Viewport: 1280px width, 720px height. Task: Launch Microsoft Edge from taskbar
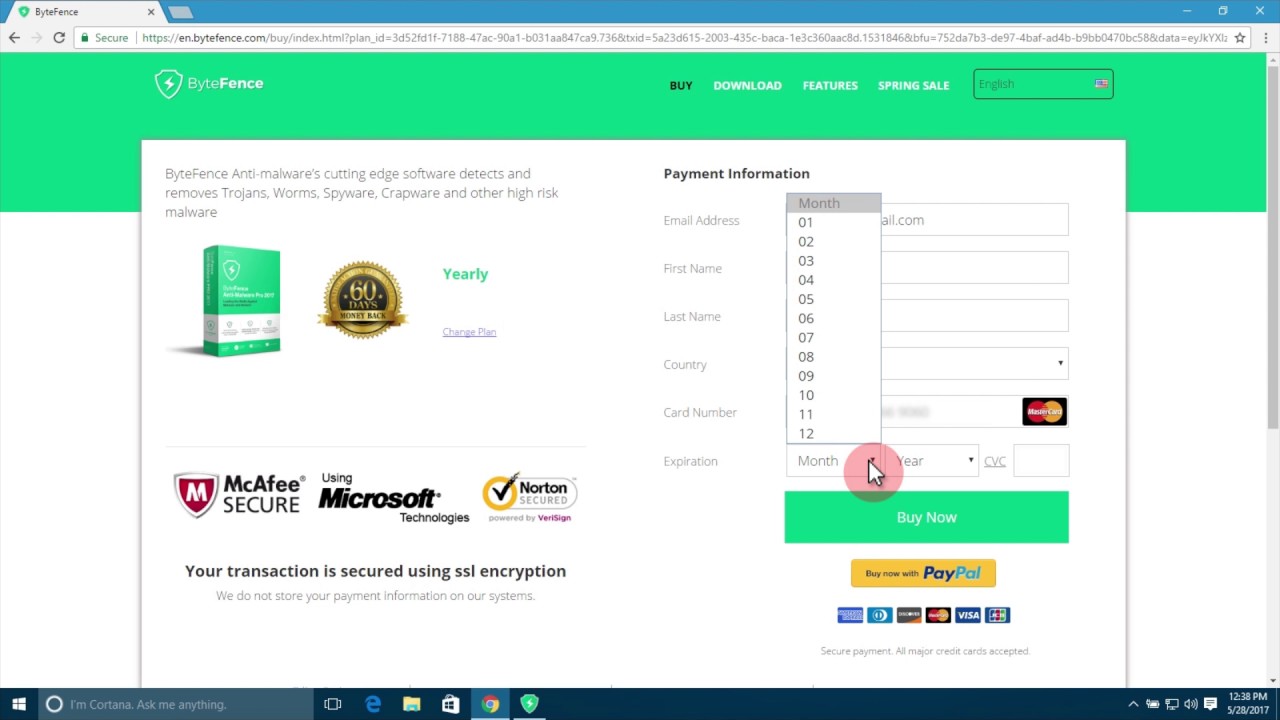(x=373, y=704)
